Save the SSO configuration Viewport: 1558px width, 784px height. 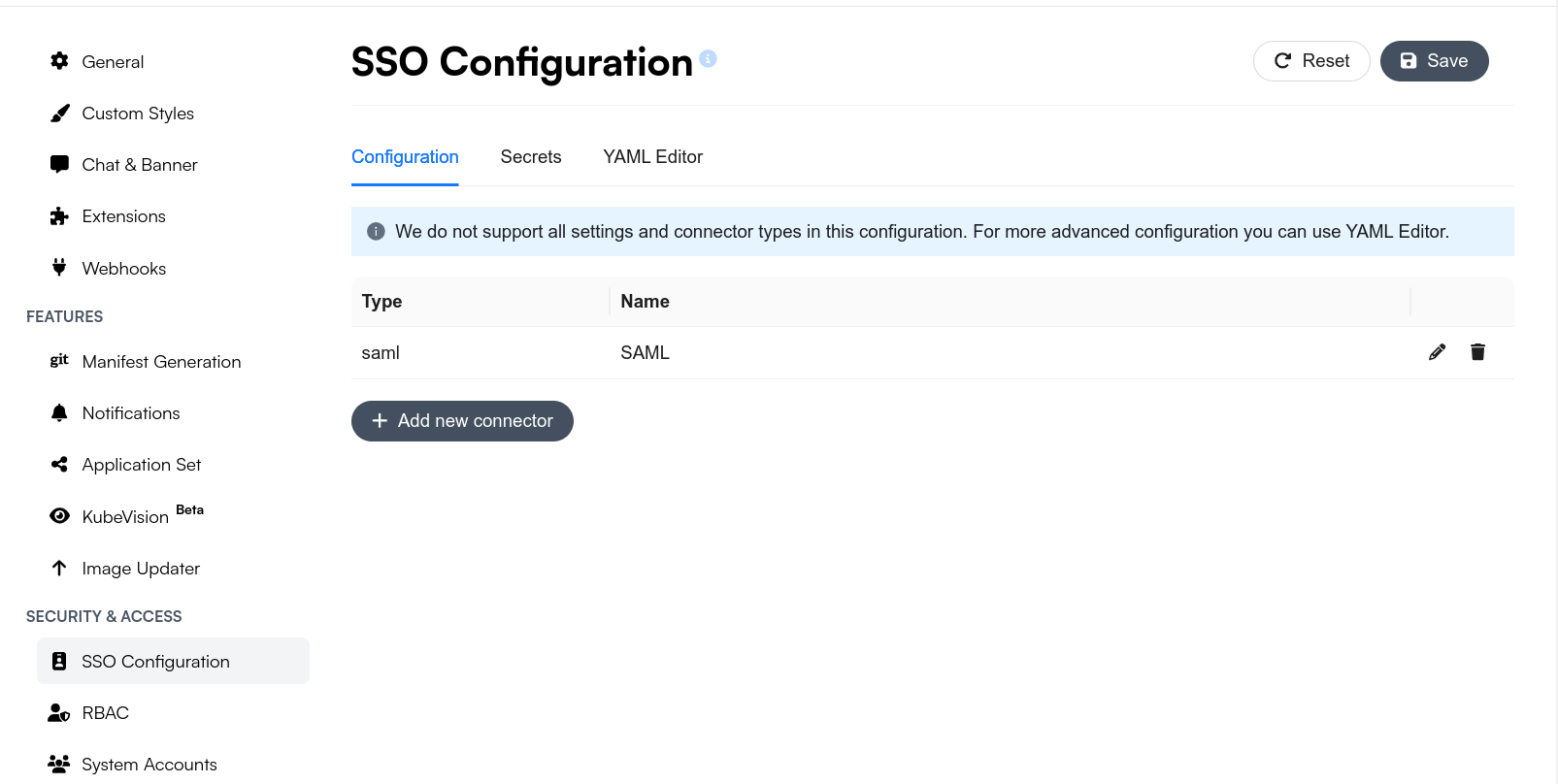[1434, 61]
